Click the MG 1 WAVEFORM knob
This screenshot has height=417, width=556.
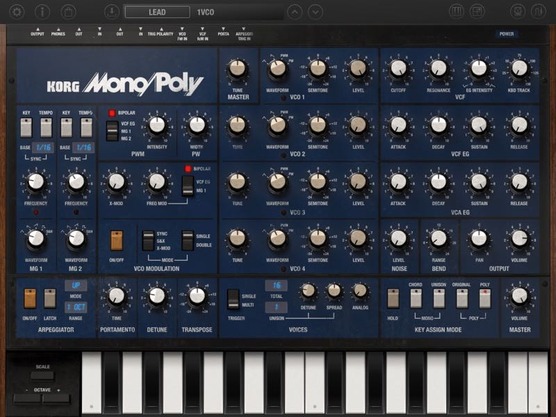pyautogui.click(x=36, y=239)
